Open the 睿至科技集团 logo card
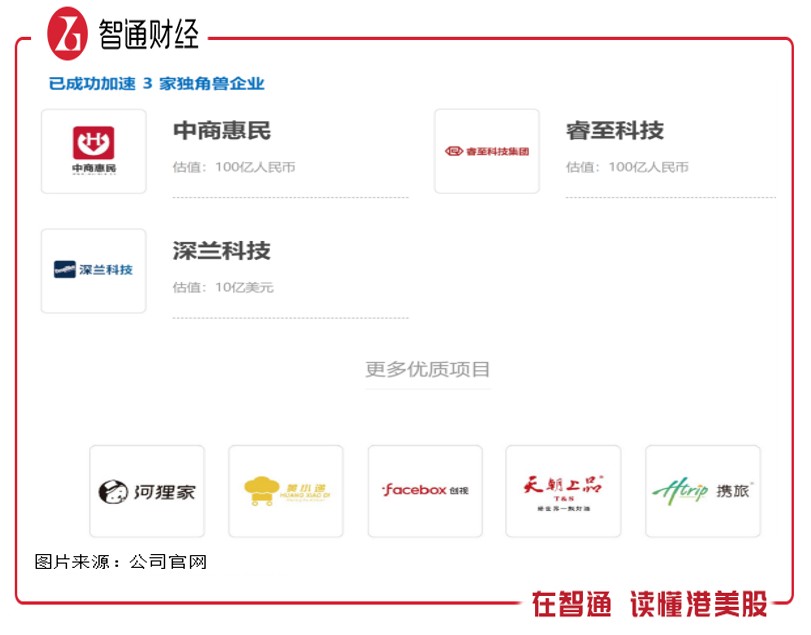Viewport: 811px width, 635px height. (487, 151)
